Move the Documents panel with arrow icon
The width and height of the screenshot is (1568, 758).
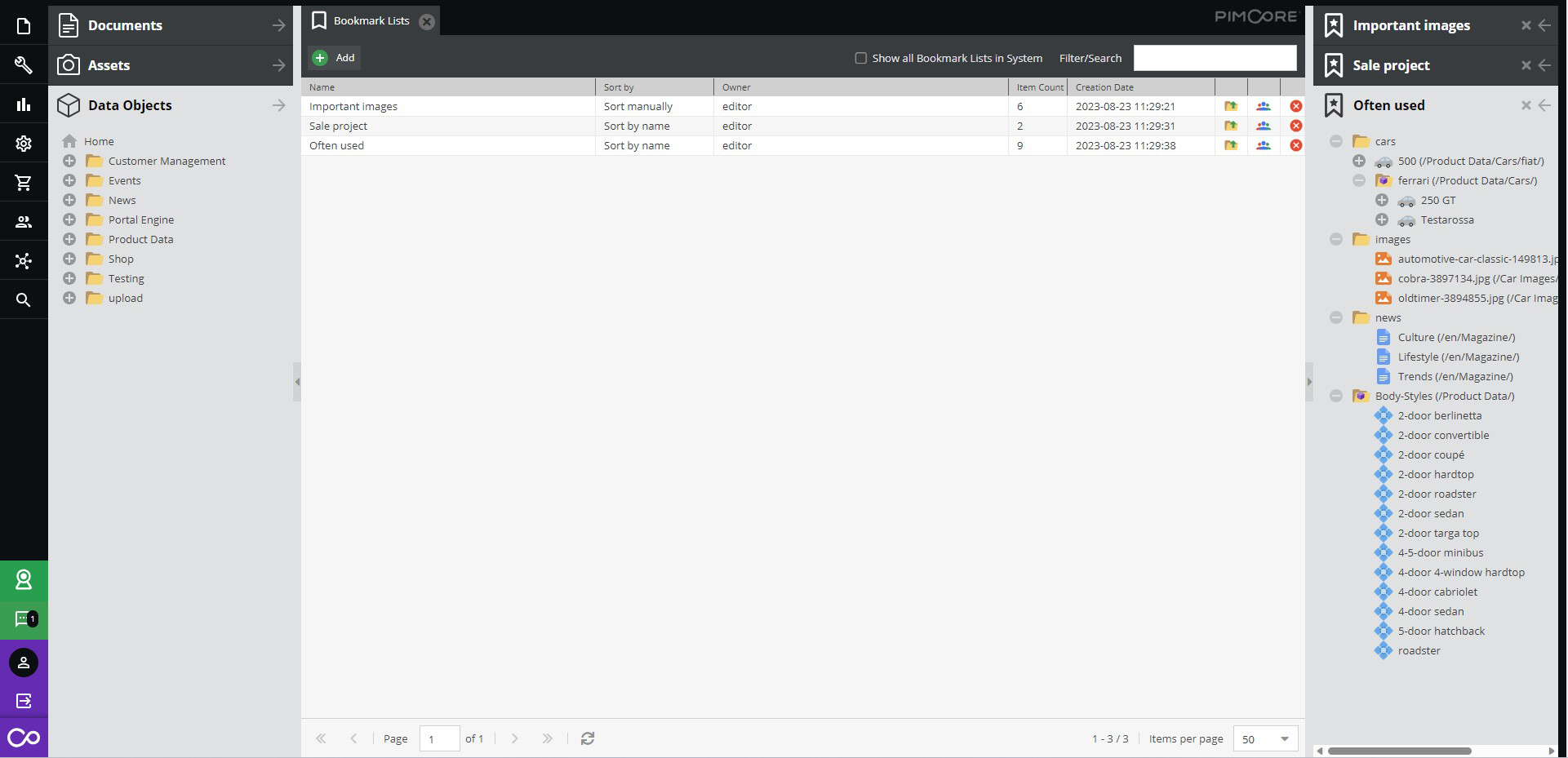(x=279, y=25)
